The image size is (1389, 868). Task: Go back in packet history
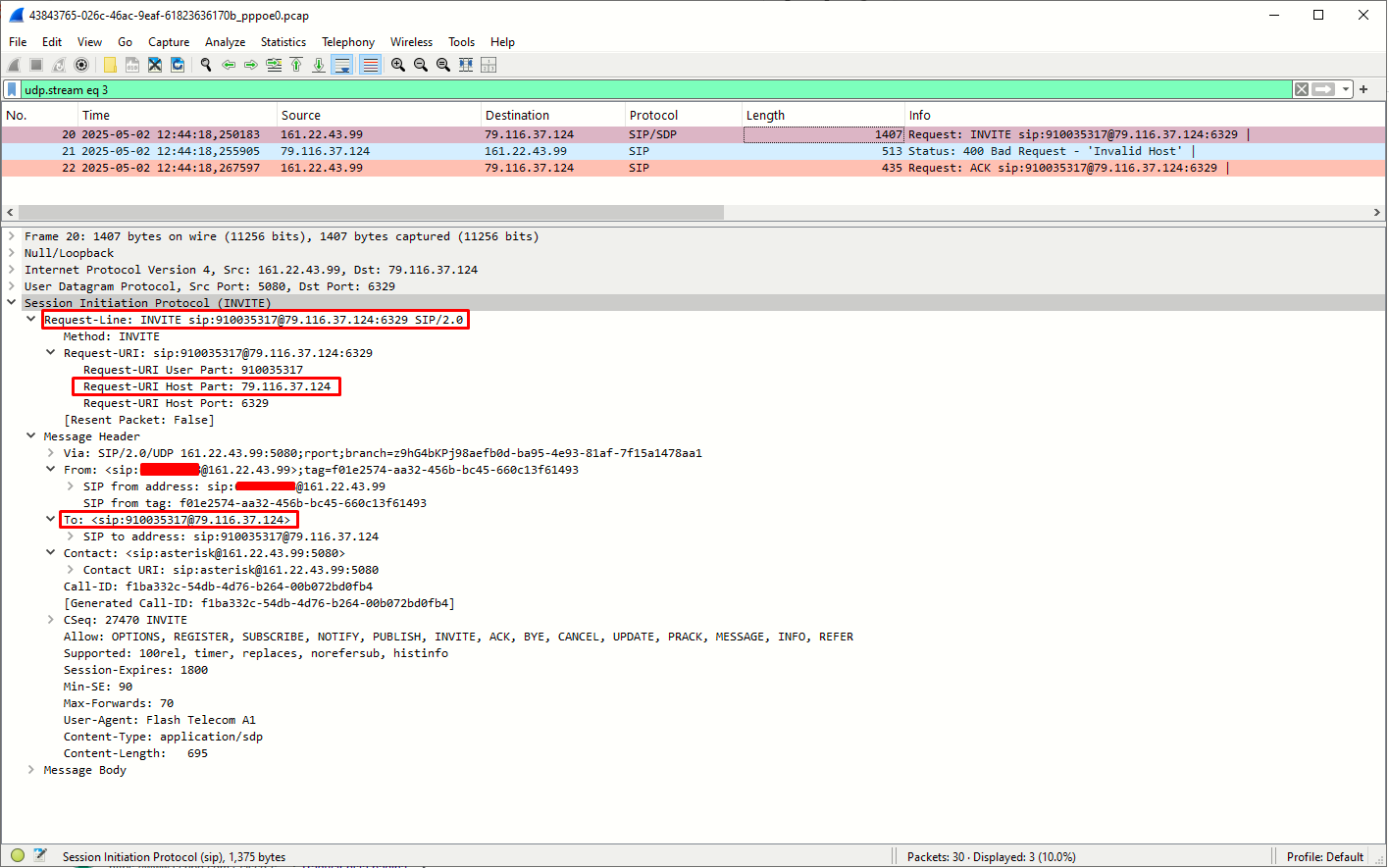(x=229, y=65)
